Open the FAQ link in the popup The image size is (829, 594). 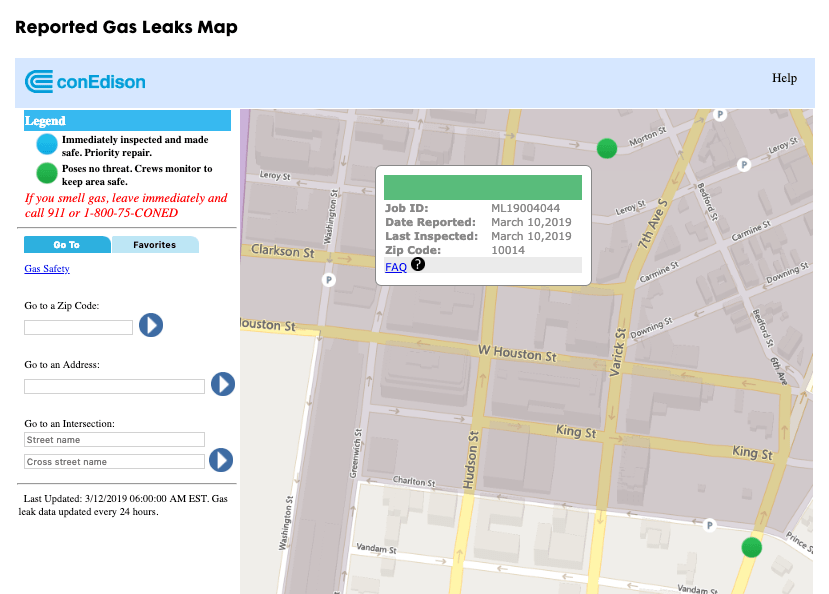click(x=395, y=266)
